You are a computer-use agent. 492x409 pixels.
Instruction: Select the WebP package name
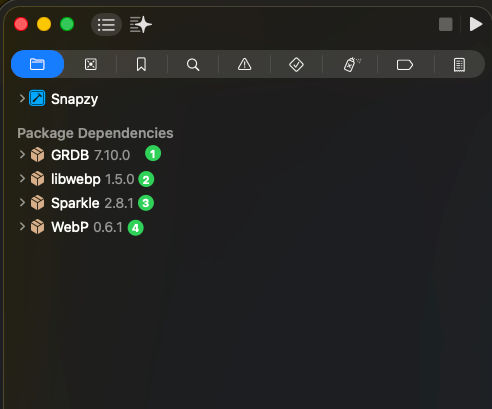point(70,227)
